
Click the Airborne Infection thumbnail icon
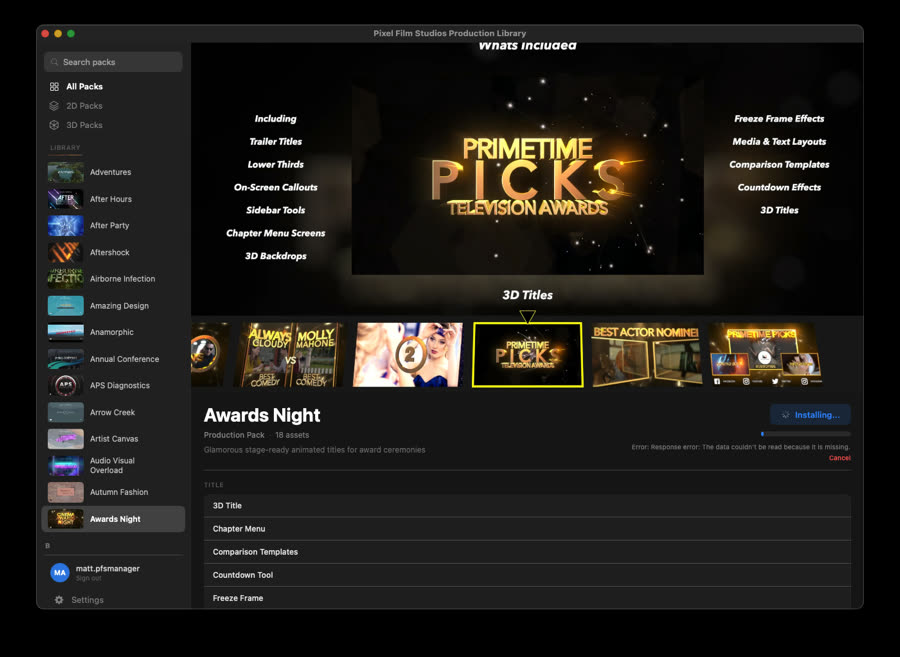65,279
